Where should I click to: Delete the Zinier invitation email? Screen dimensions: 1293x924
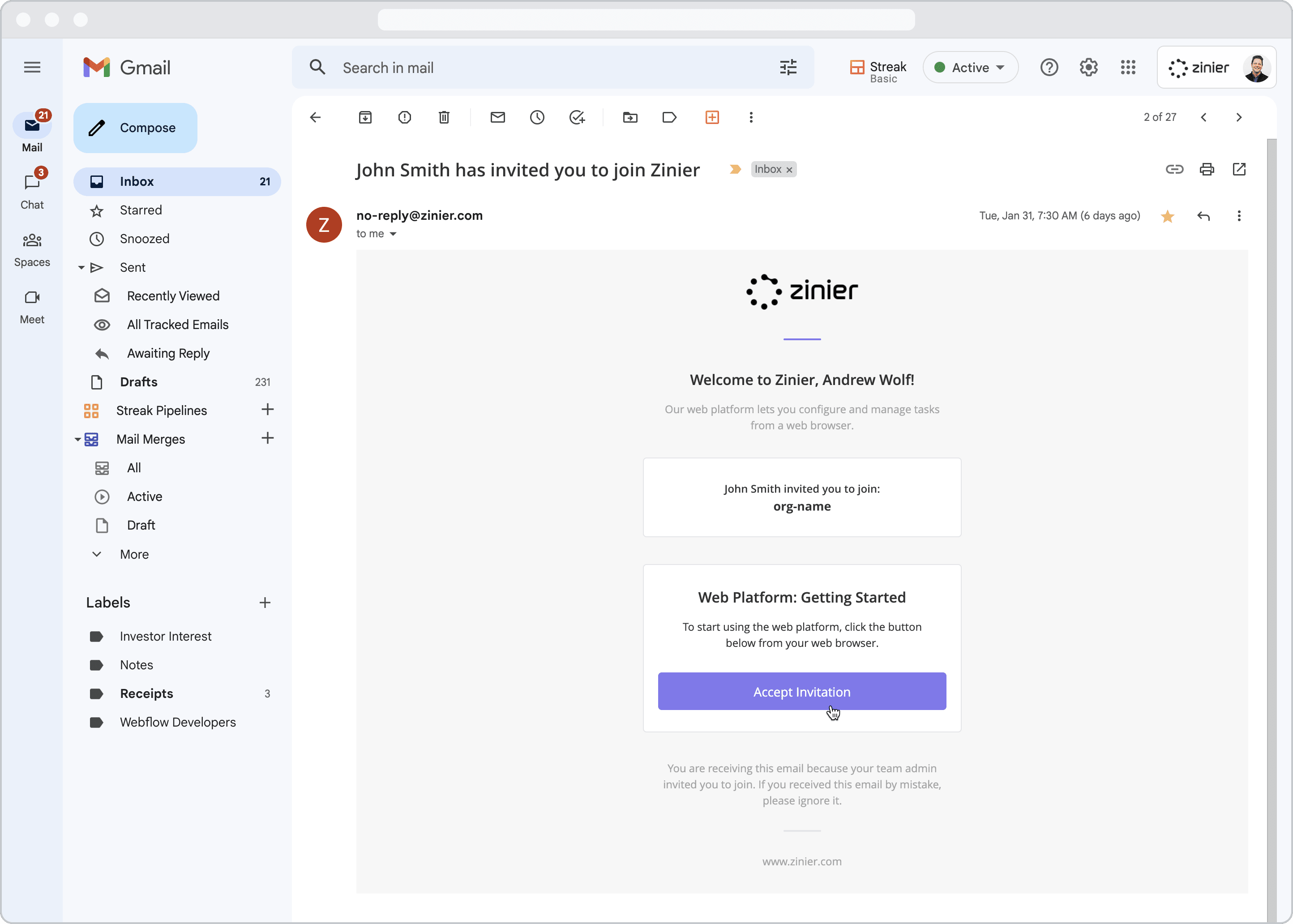coord(443,117)
